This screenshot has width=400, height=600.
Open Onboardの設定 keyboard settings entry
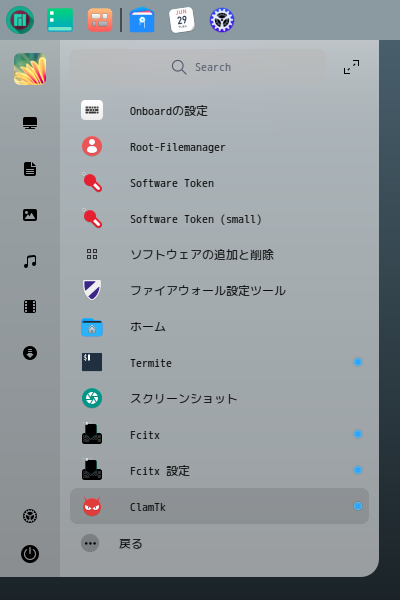[219, 111]
